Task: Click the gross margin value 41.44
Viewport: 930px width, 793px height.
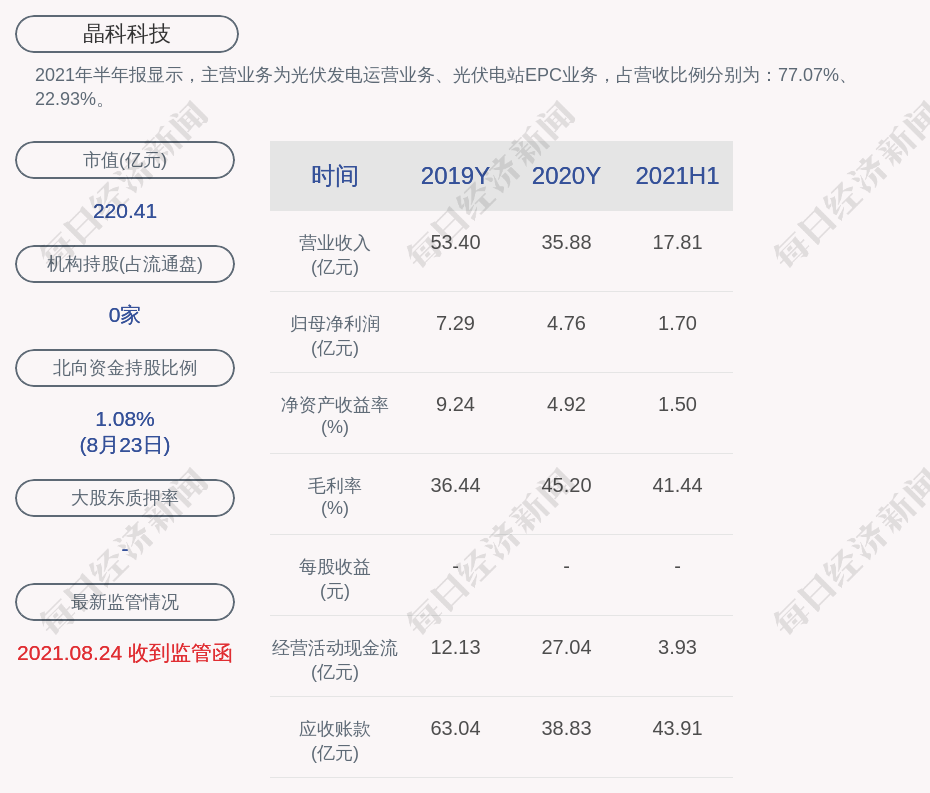Action: click(677, 485)
